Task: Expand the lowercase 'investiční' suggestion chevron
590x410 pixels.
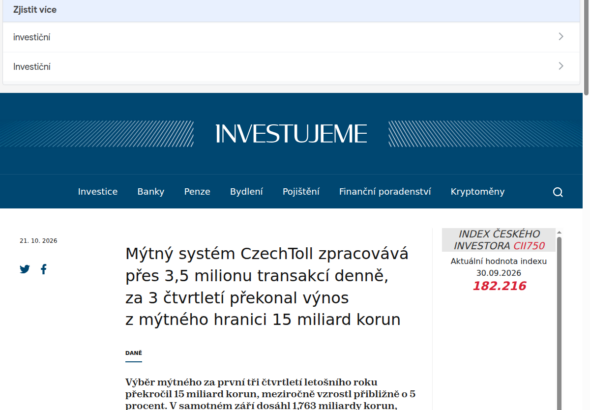Action: point(561,36)
